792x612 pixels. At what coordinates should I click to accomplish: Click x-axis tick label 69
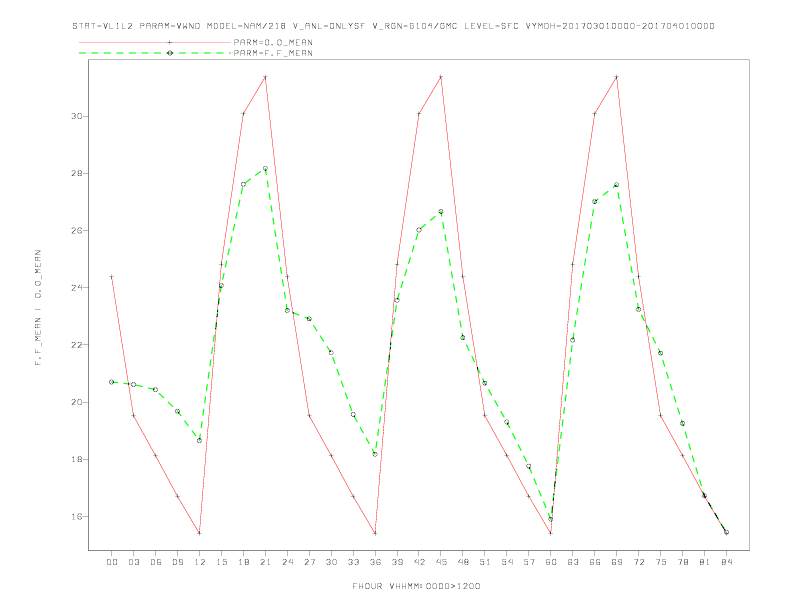pyautogui.click(x=616, y=562)
